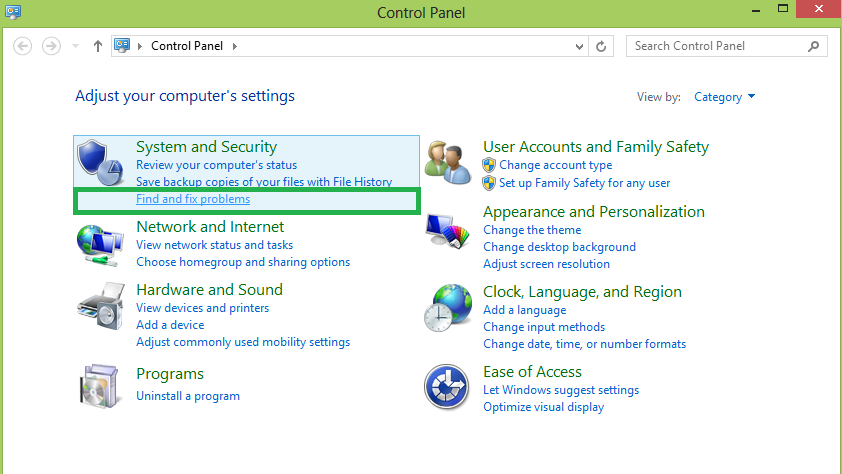Image resolution: width=842 pixels, height=474 pixels.
Task: Open Optimize visual display link
Action: [543, 407]
